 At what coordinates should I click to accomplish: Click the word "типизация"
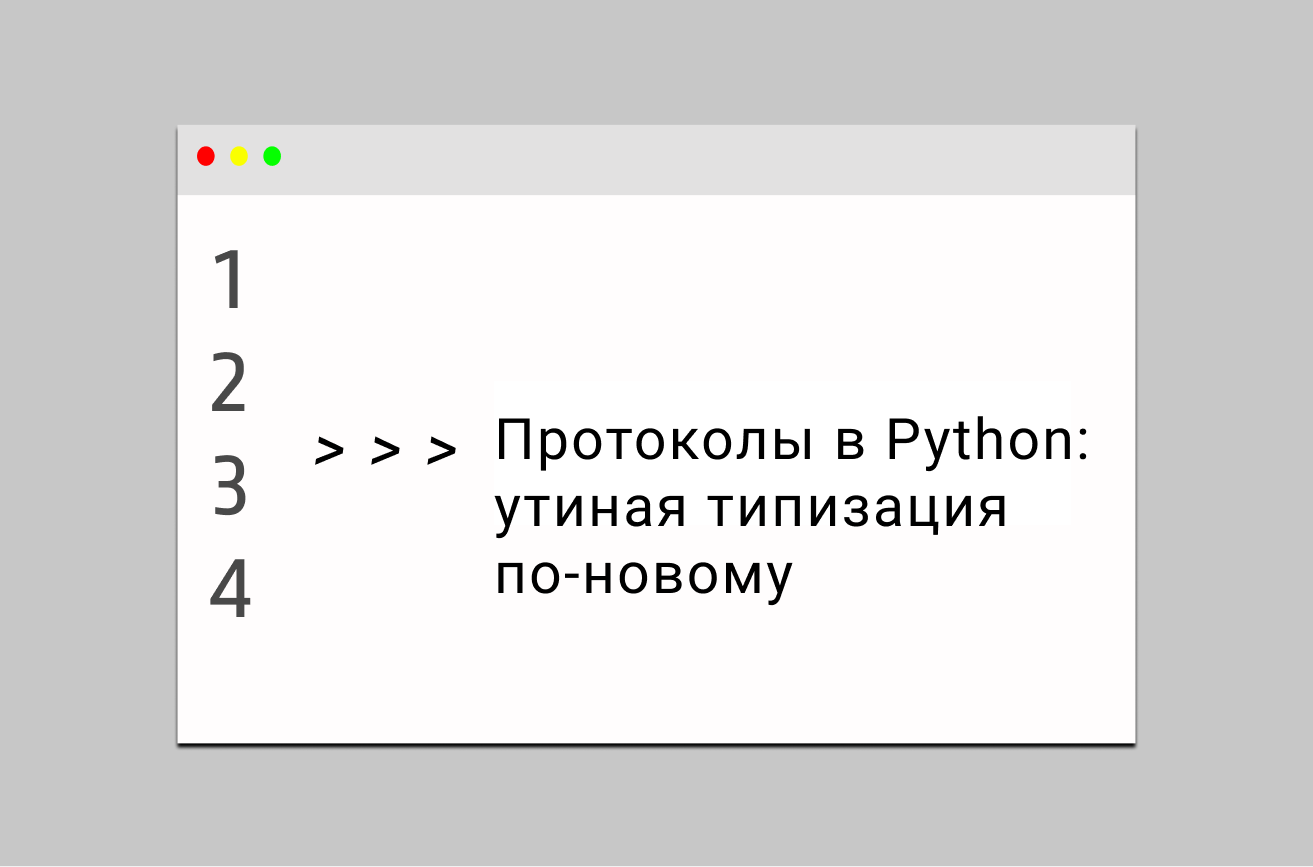tap(856, 510)
